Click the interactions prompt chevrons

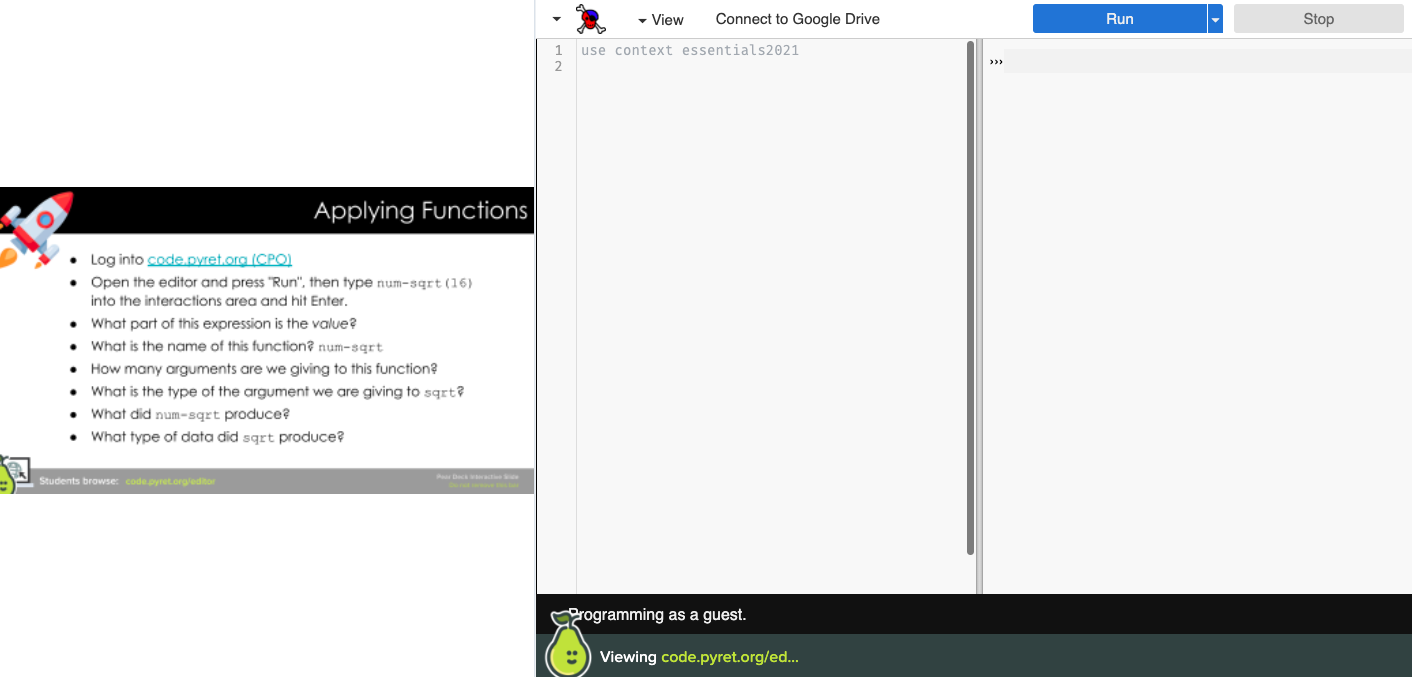click(x=996, y=61)
